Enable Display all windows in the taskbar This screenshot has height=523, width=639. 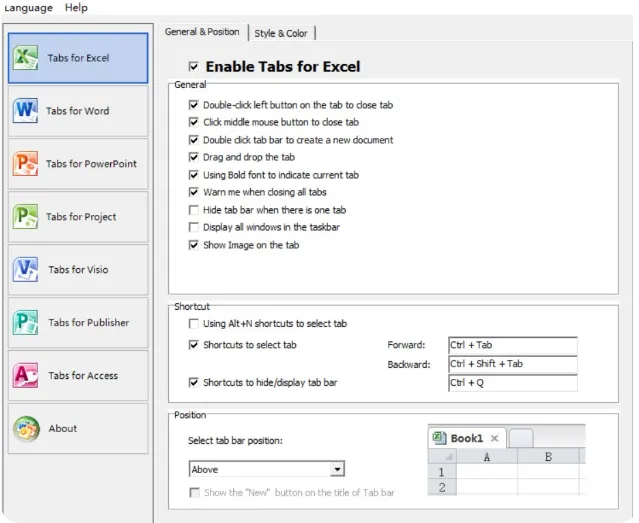[194, 227]
